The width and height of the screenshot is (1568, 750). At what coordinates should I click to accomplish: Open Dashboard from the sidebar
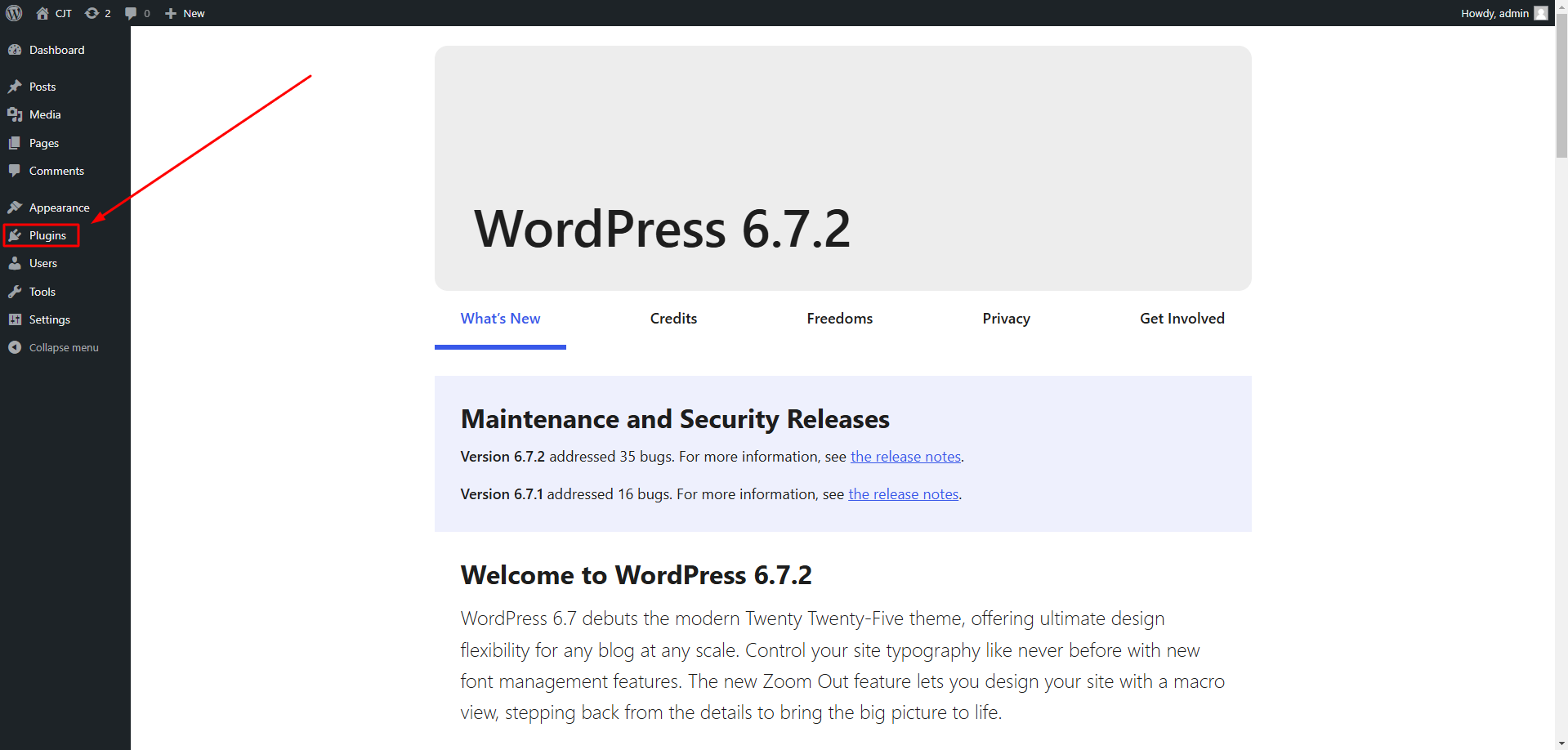[65, 50]
